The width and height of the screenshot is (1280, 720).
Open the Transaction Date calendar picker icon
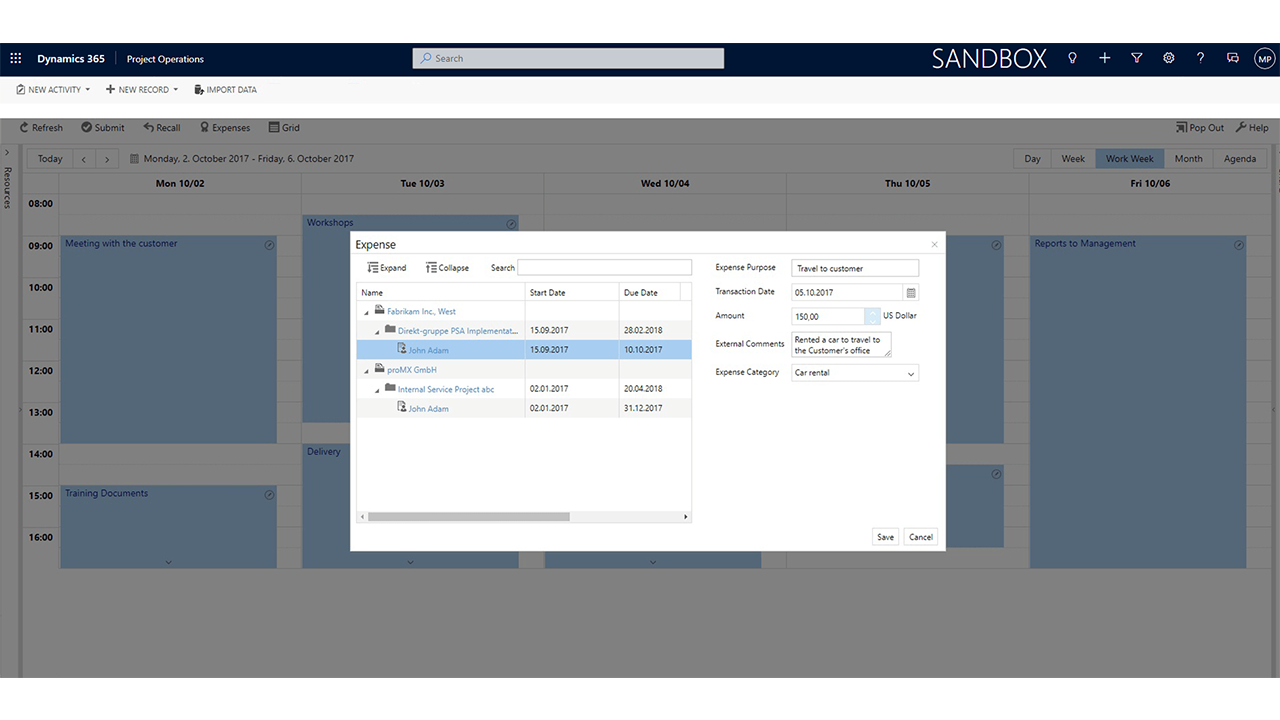click(x=910, y=293)
